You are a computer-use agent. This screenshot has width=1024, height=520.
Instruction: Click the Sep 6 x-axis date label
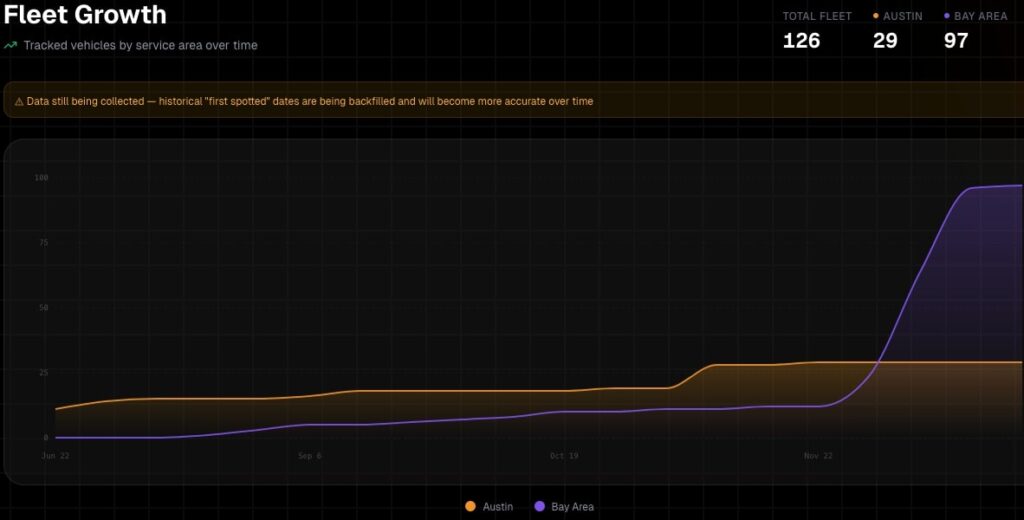tap(310, 456)
